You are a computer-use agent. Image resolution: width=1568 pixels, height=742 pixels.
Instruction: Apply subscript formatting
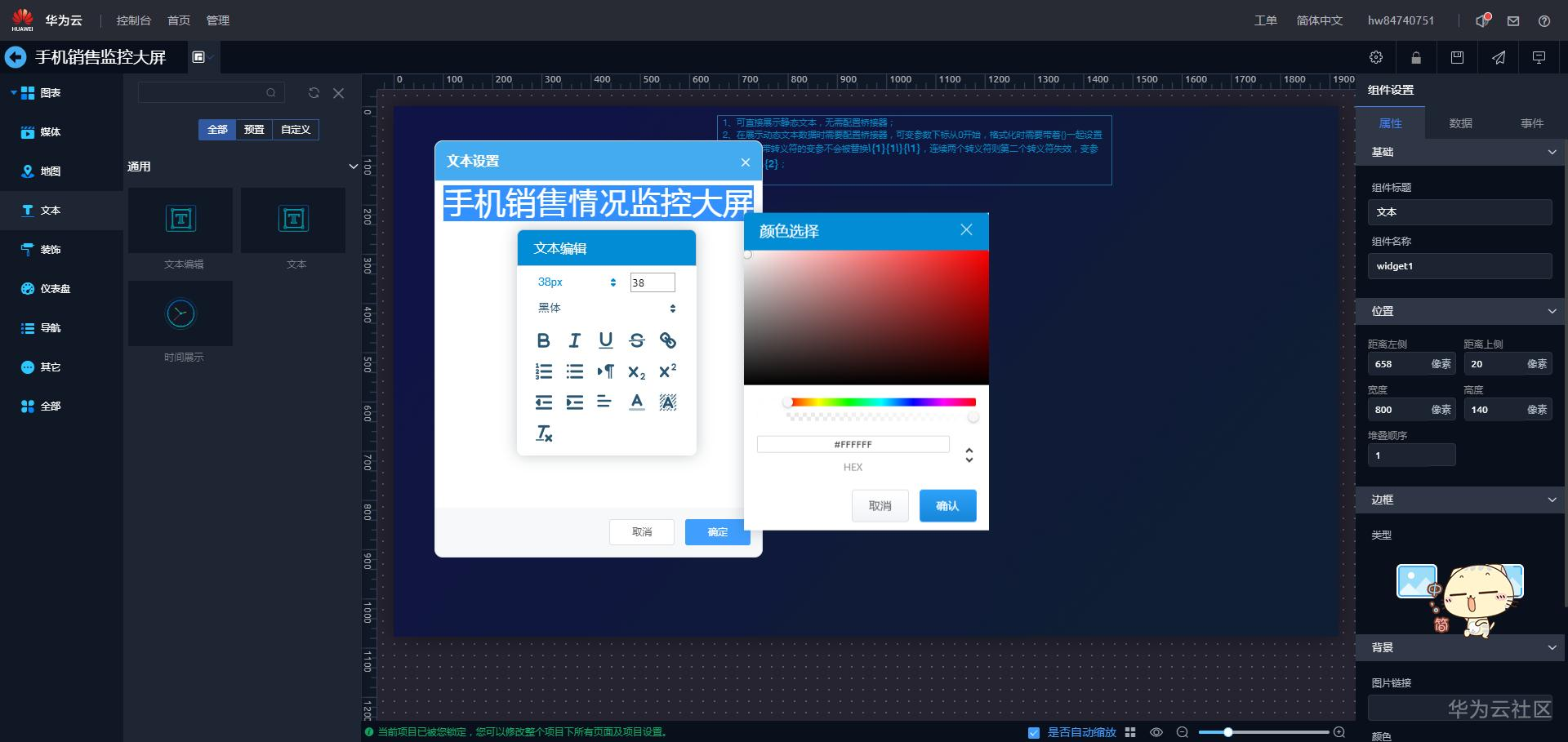point(637,372)
